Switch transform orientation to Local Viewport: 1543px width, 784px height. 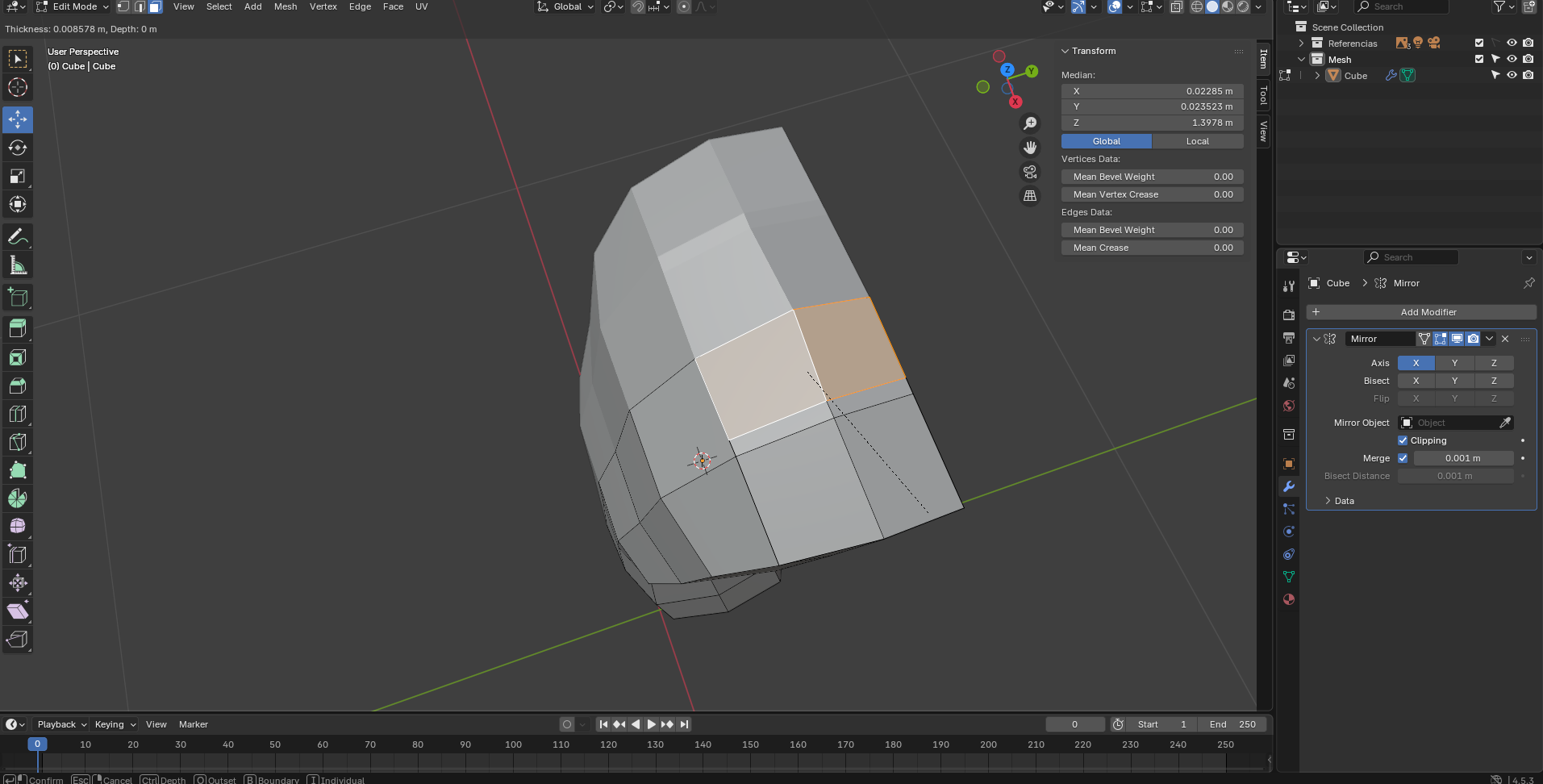tap(1198, 140)
